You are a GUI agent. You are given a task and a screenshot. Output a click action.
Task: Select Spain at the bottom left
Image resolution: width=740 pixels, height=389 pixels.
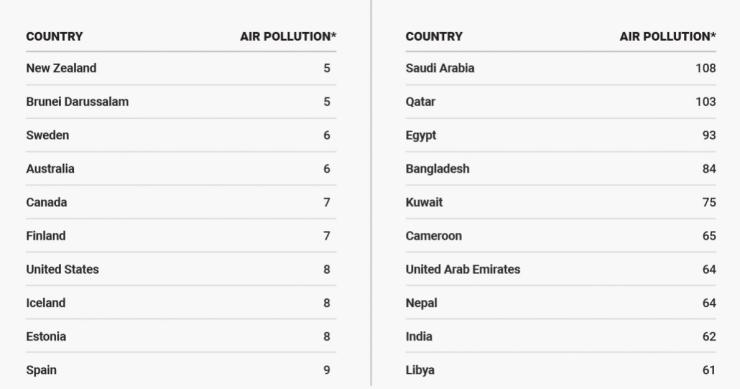41,370
